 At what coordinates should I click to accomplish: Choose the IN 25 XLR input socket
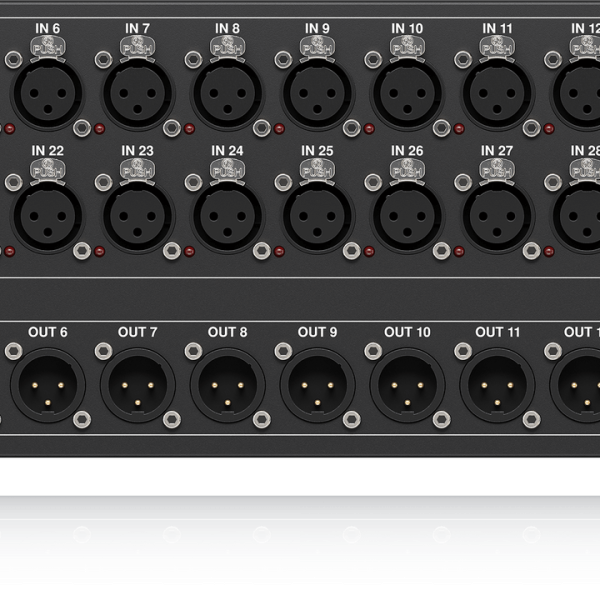[318, 217]
